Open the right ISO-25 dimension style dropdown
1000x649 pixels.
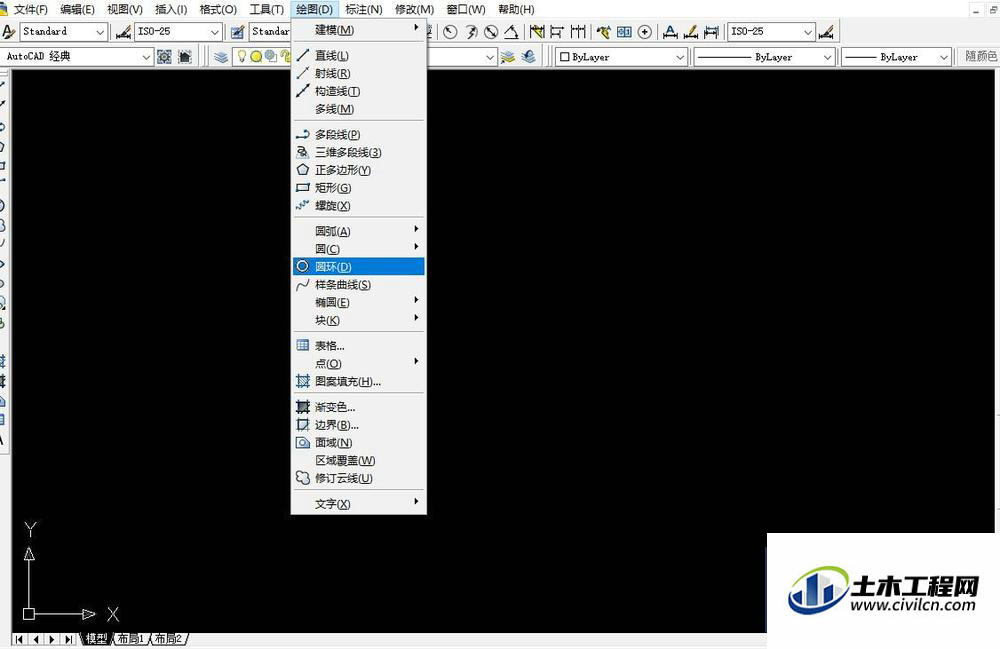771,32
